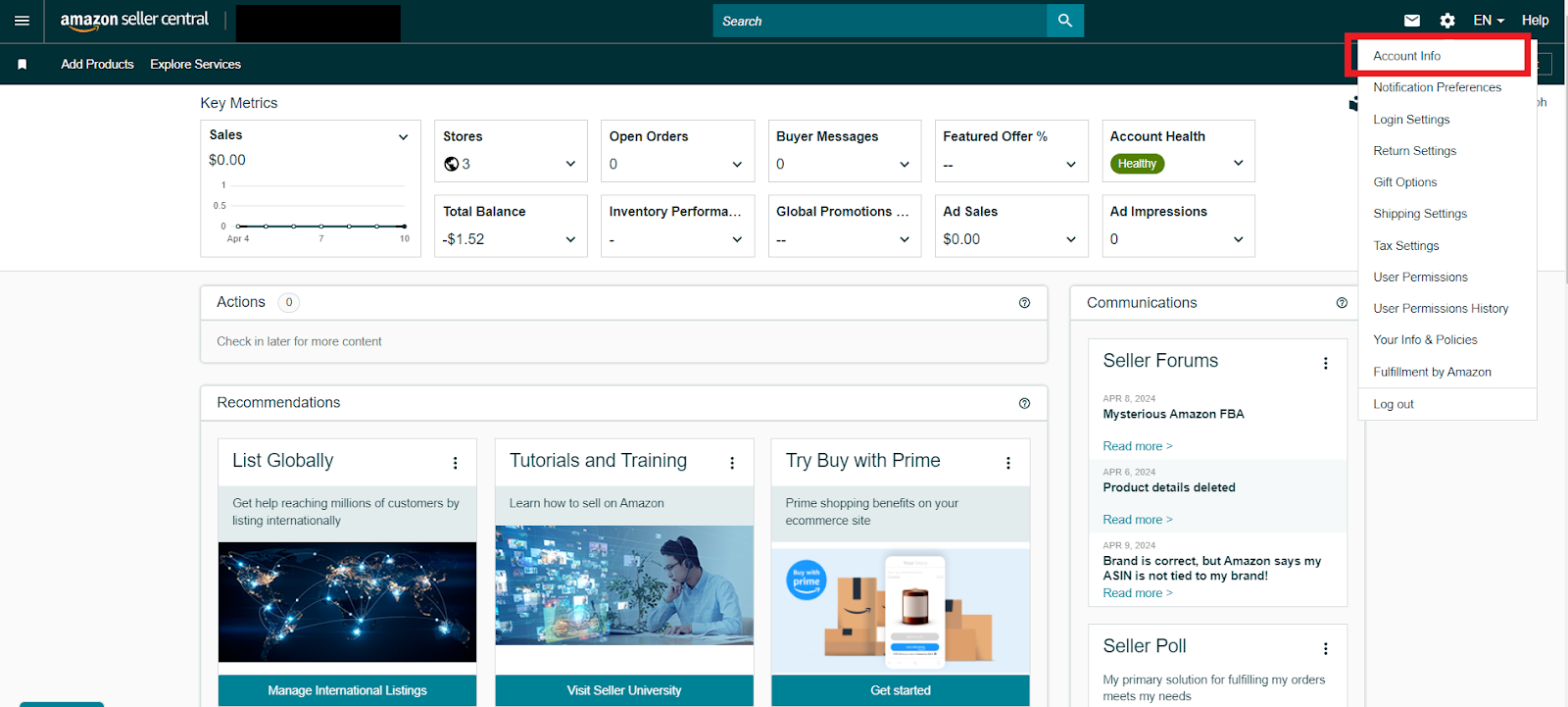This screenshot has width=1568, height=707.
Task: Choose Log out from settings menu
Action: coord(1393,404)
